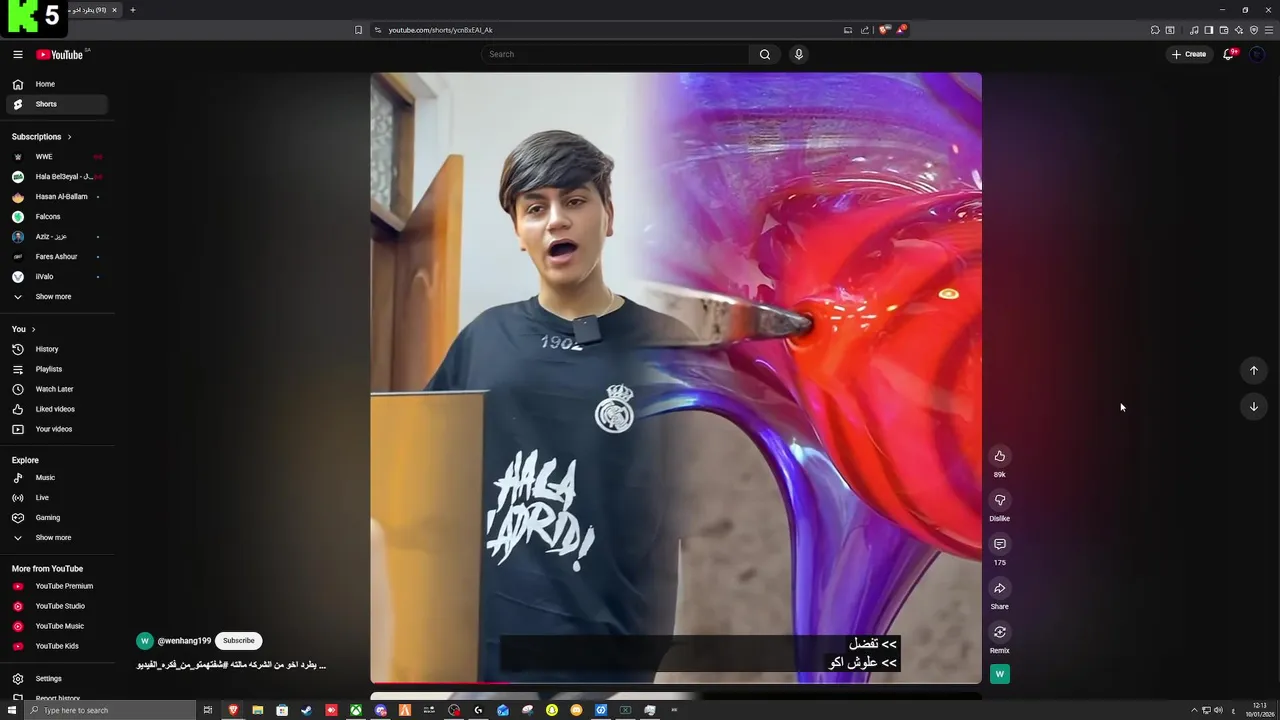Expand the Subscriptions section chevron
Image resolution: width=1280 pixels, height=720 pixels.
pyautogui.click(x=69, y=137)
